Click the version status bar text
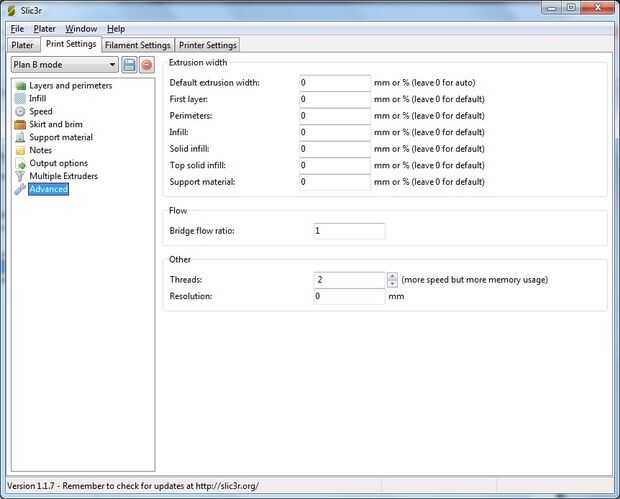The width and height of the screenshot is (620, 499). (x=133, y=486)
